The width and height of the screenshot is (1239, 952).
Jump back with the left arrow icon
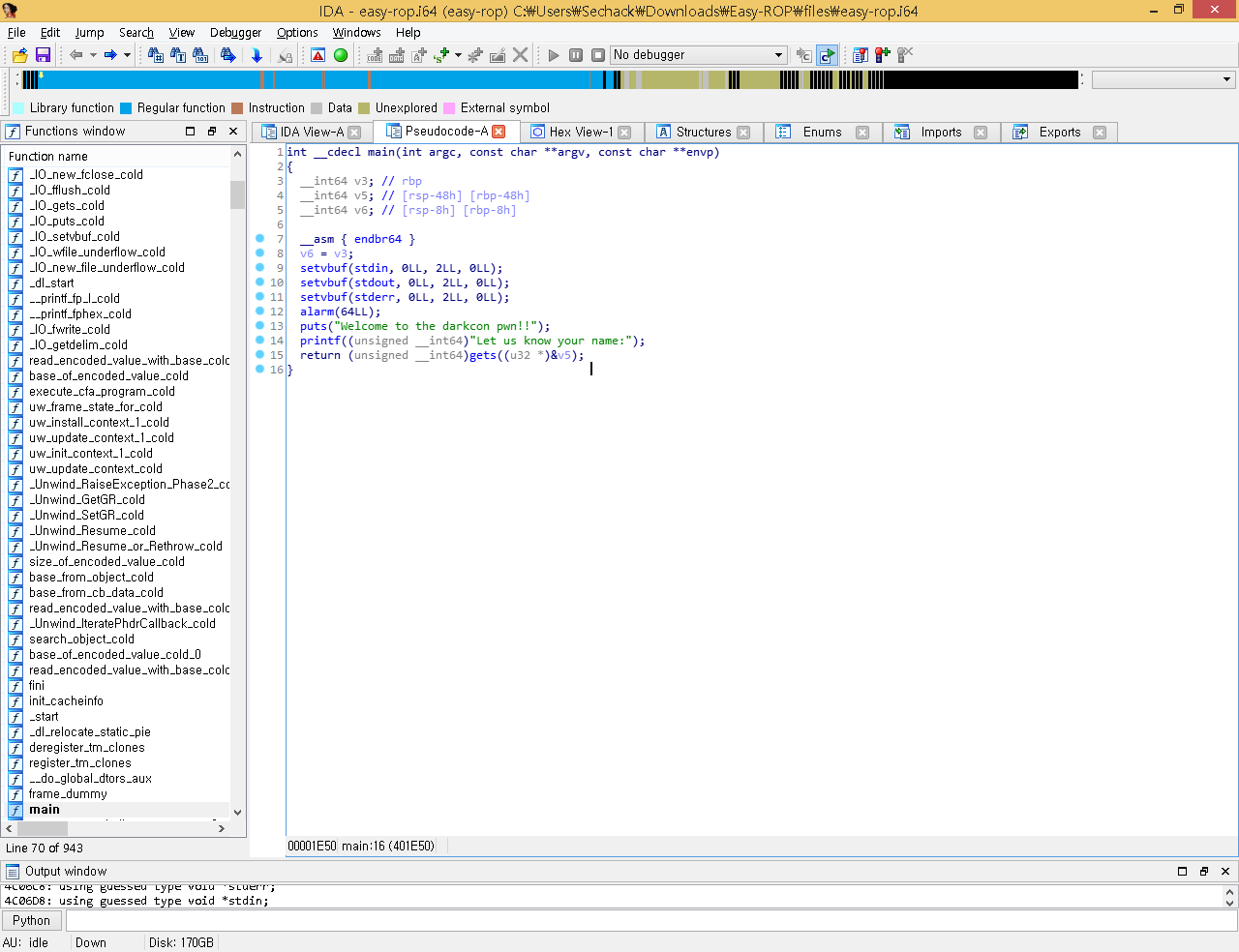76,55
